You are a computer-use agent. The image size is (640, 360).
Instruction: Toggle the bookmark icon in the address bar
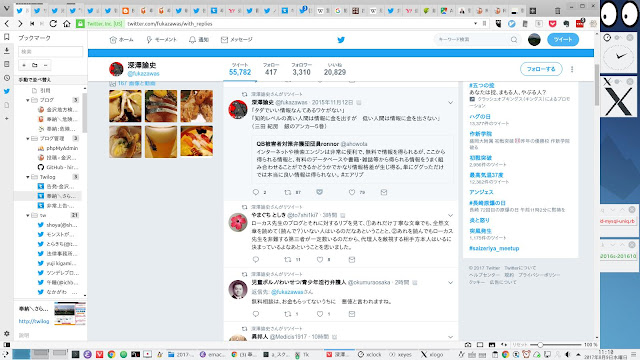pos(484,24)
